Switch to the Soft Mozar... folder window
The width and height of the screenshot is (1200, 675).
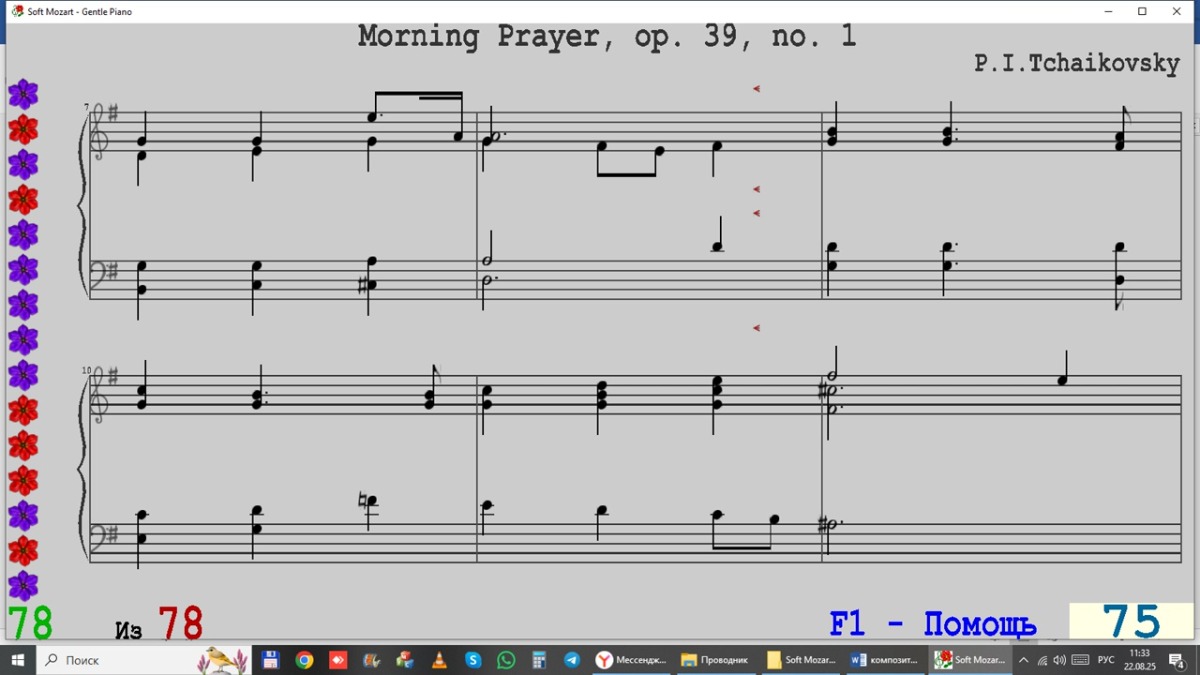pos(800,660)
